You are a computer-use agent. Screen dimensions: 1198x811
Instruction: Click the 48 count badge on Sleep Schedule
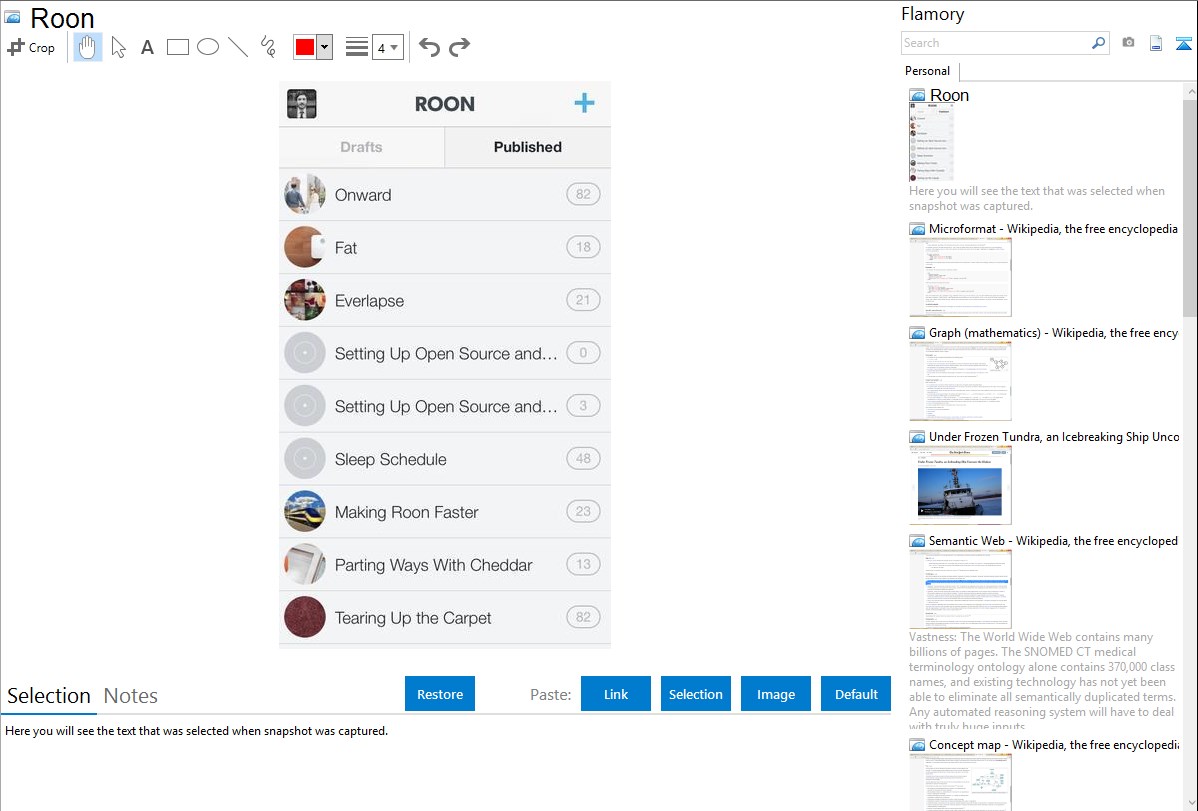tap(583, 459)
